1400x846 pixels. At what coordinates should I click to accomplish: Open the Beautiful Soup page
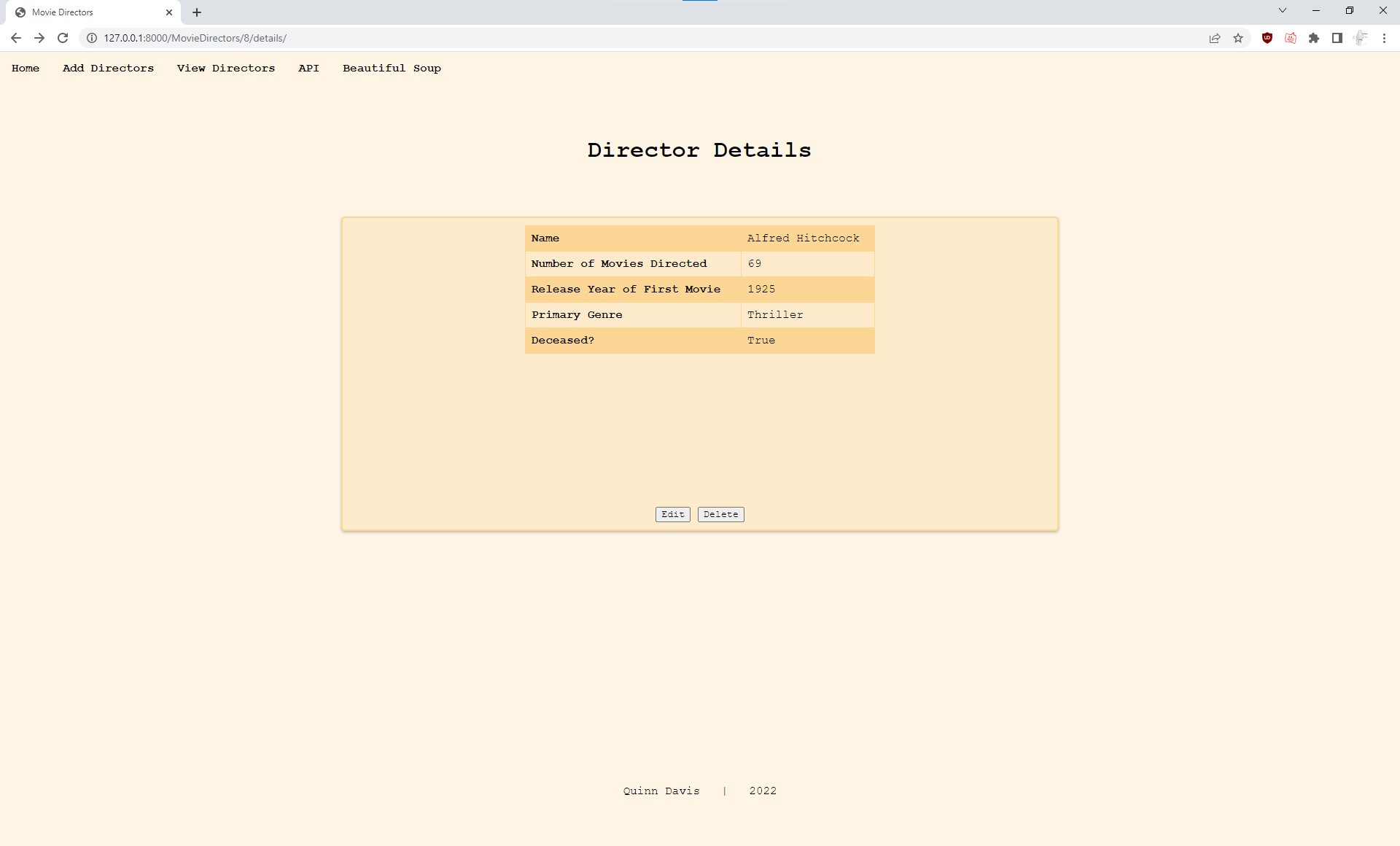[392, 68]
